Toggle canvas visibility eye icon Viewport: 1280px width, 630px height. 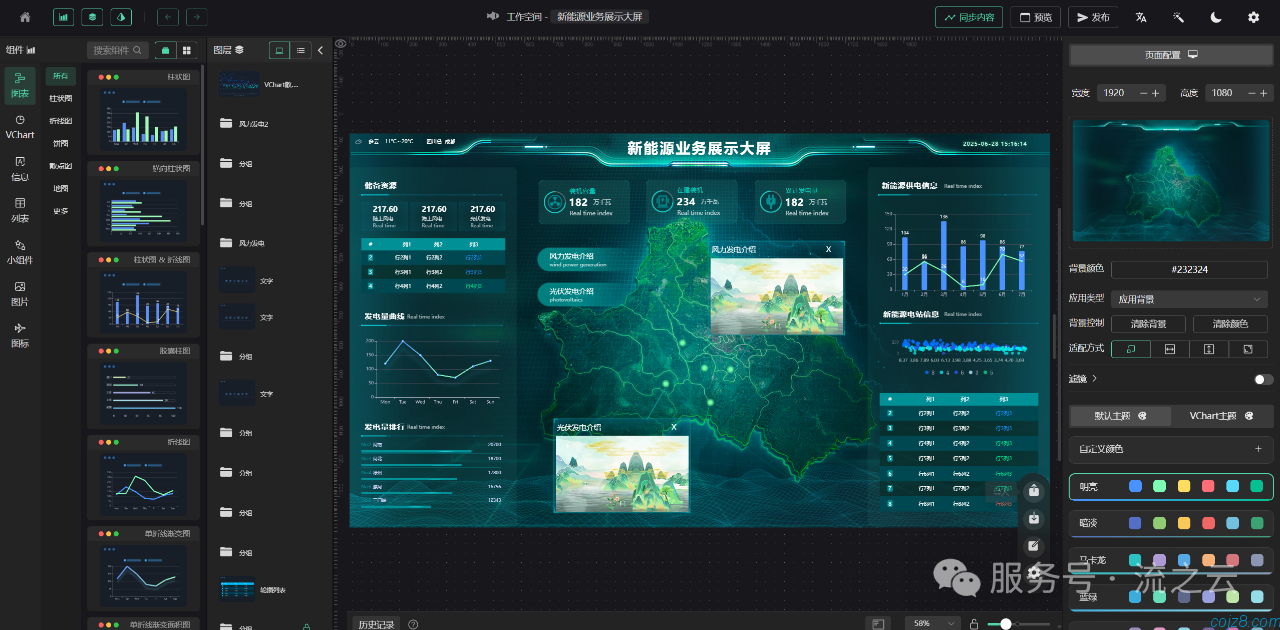(x=341, y=44)
